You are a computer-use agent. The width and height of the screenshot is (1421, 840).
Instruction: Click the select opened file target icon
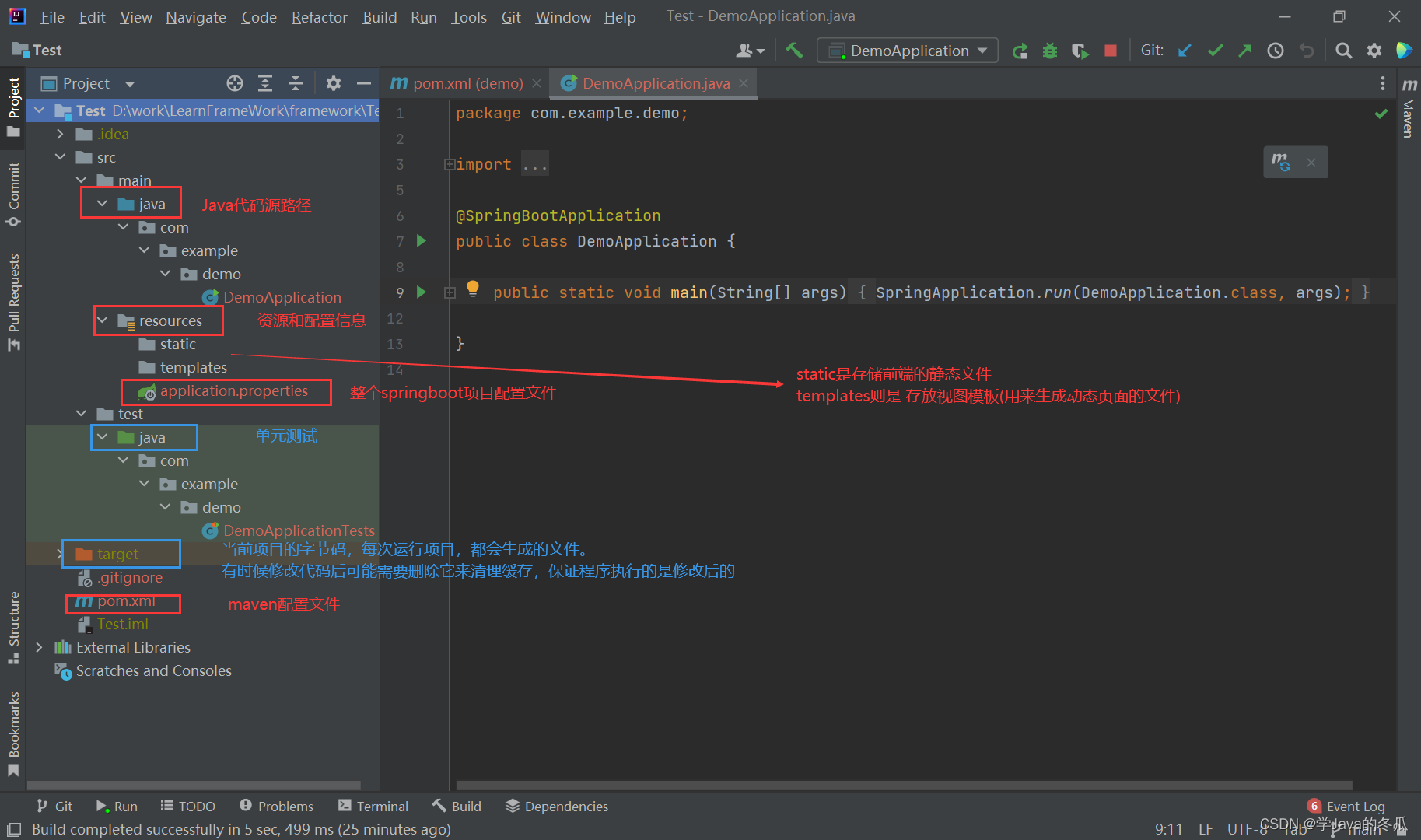tap(235, 83)
